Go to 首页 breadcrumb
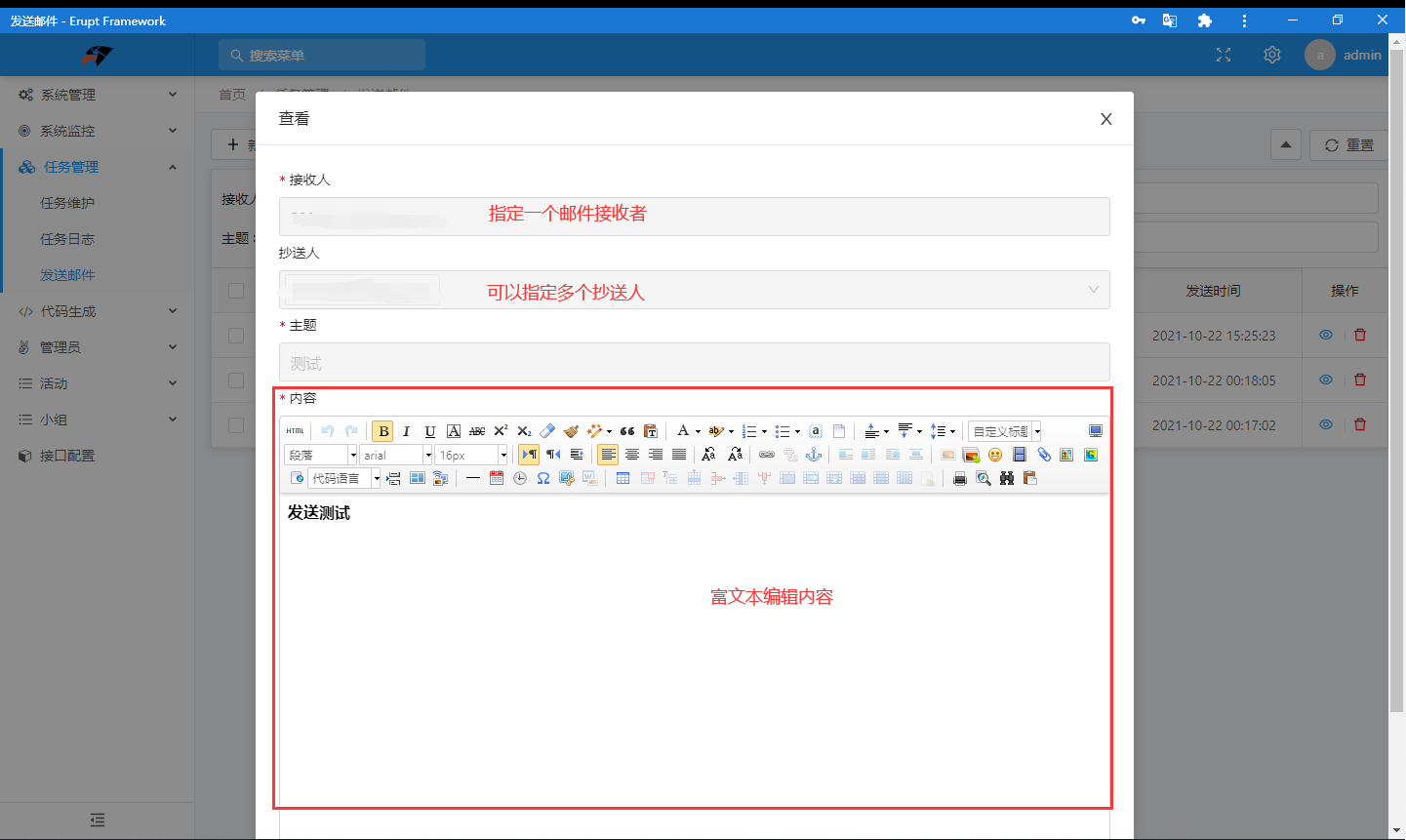 coord(232,95)
